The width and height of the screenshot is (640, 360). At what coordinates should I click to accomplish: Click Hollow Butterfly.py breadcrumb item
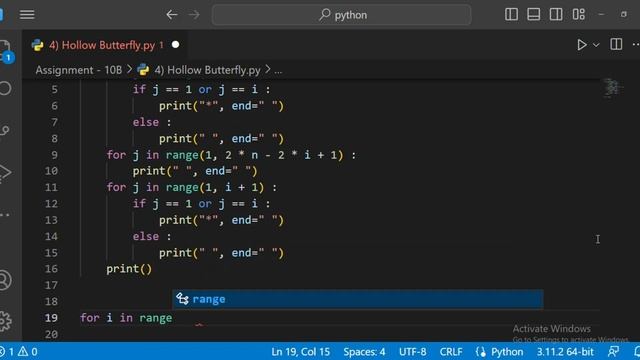click(x=207, y=70)
